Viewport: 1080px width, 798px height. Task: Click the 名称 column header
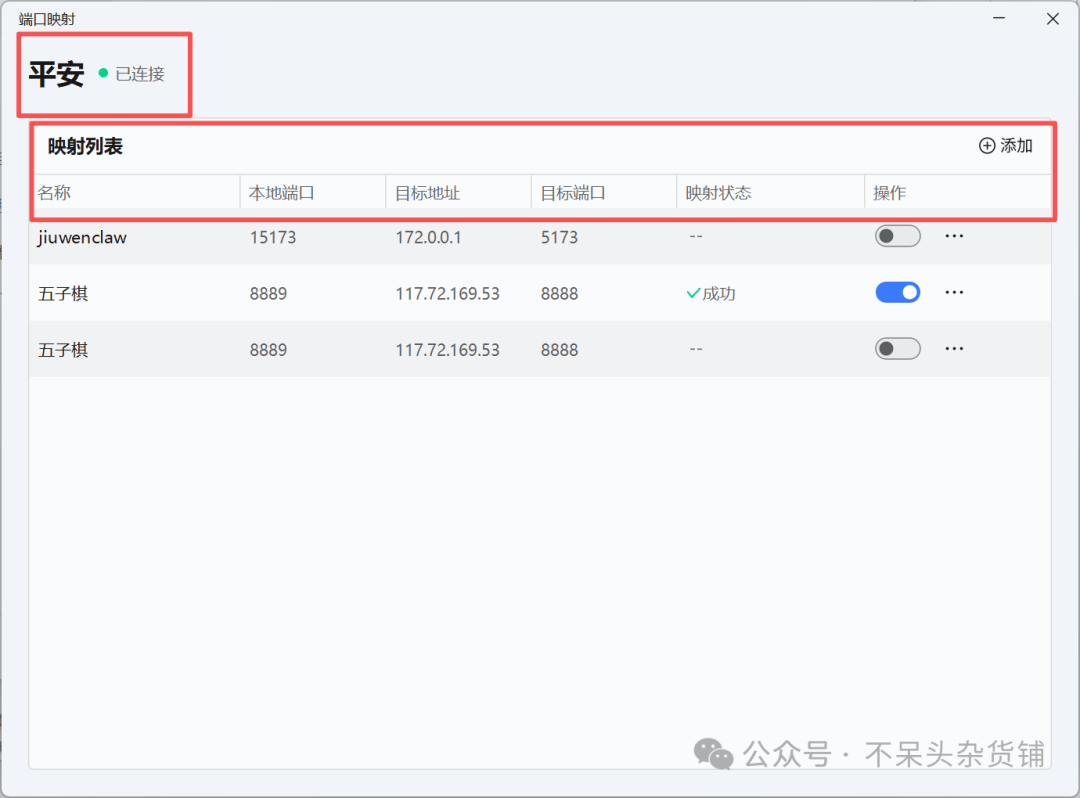point(54,193)
